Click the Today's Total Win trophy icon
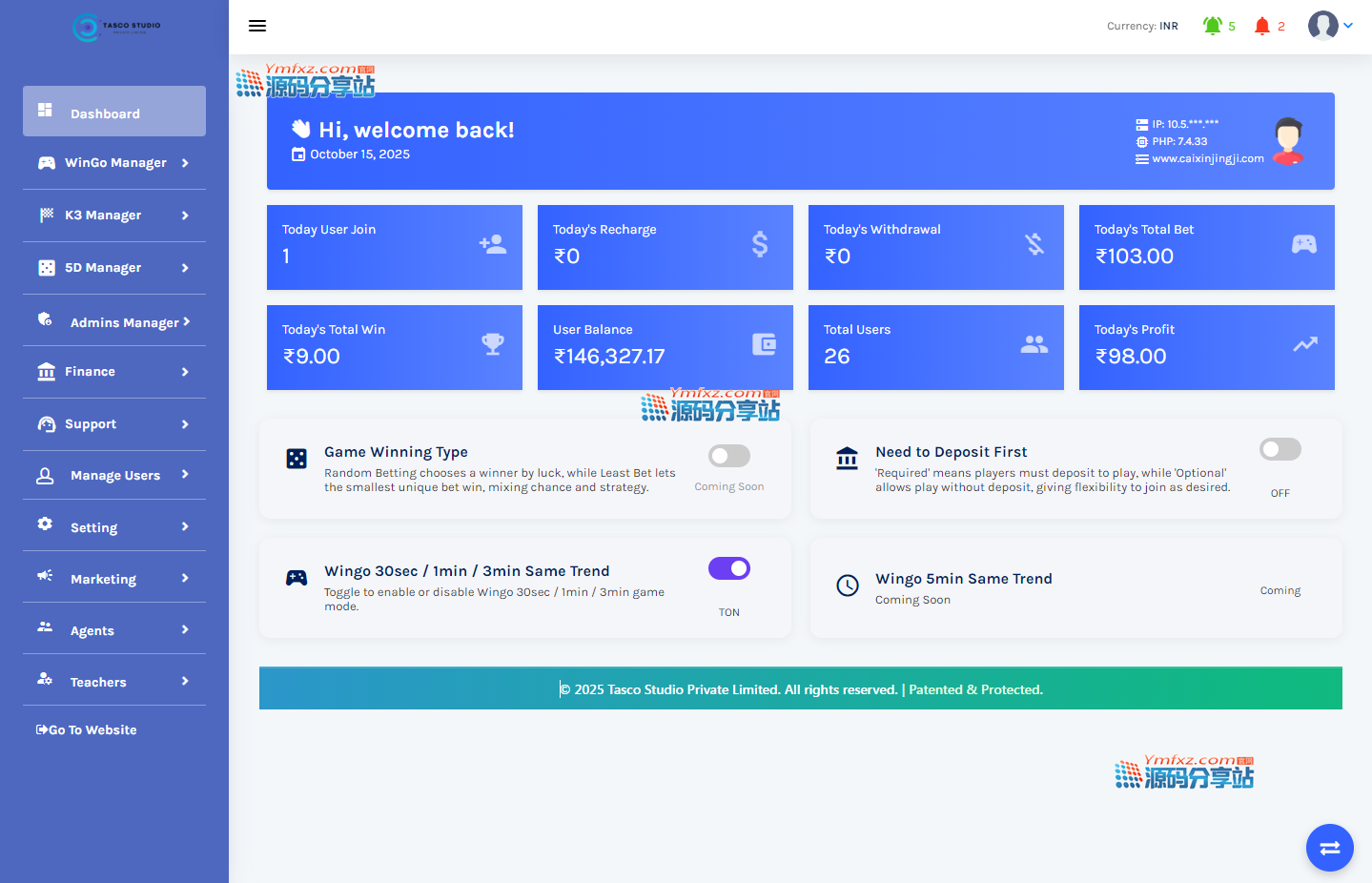Screen dimensions: 1372x883 (x=493, y=344)
